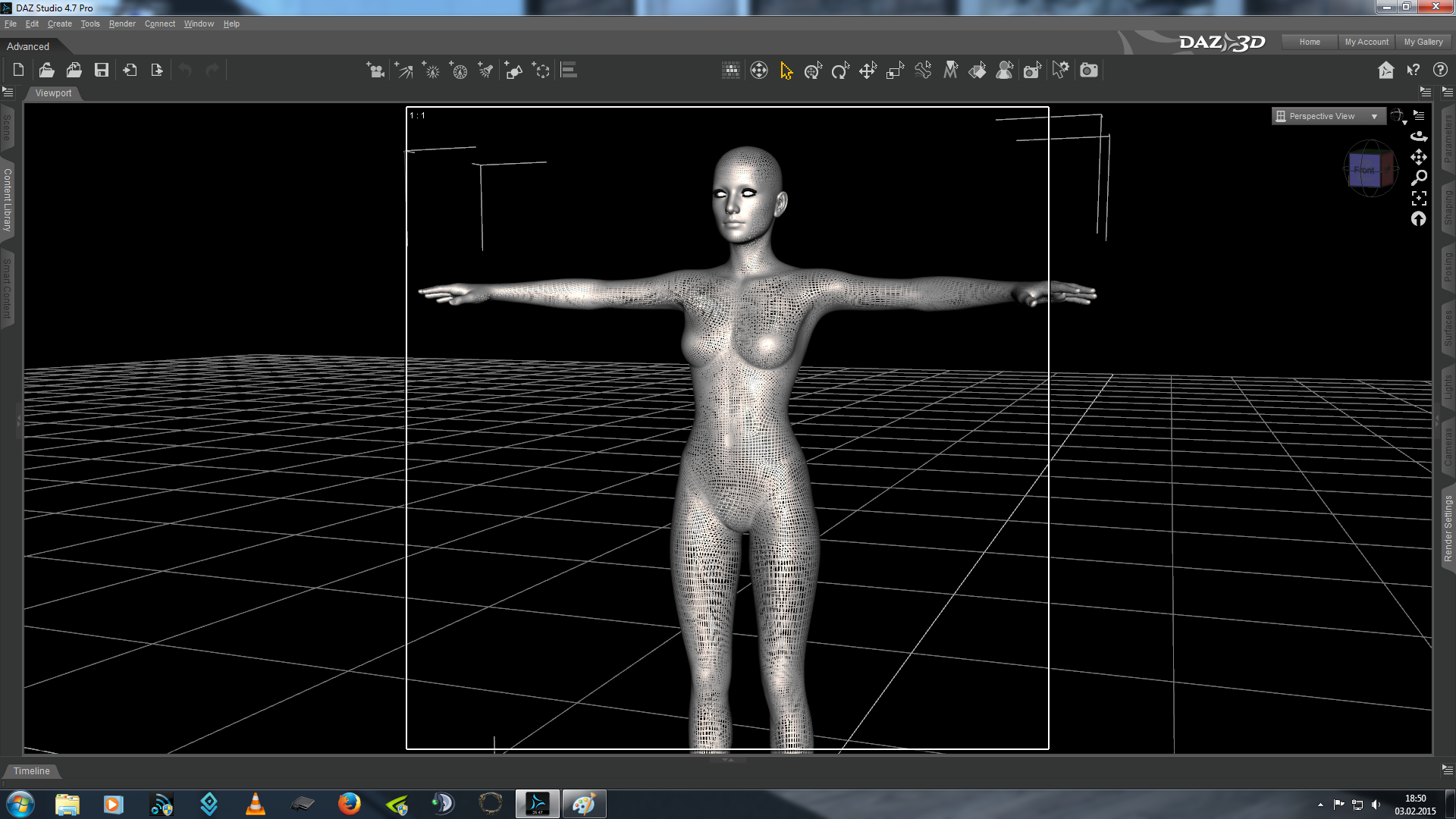Click the Save Scene floppy icon
Viewport: 1456px width, 819px height.
pos(101,71)
